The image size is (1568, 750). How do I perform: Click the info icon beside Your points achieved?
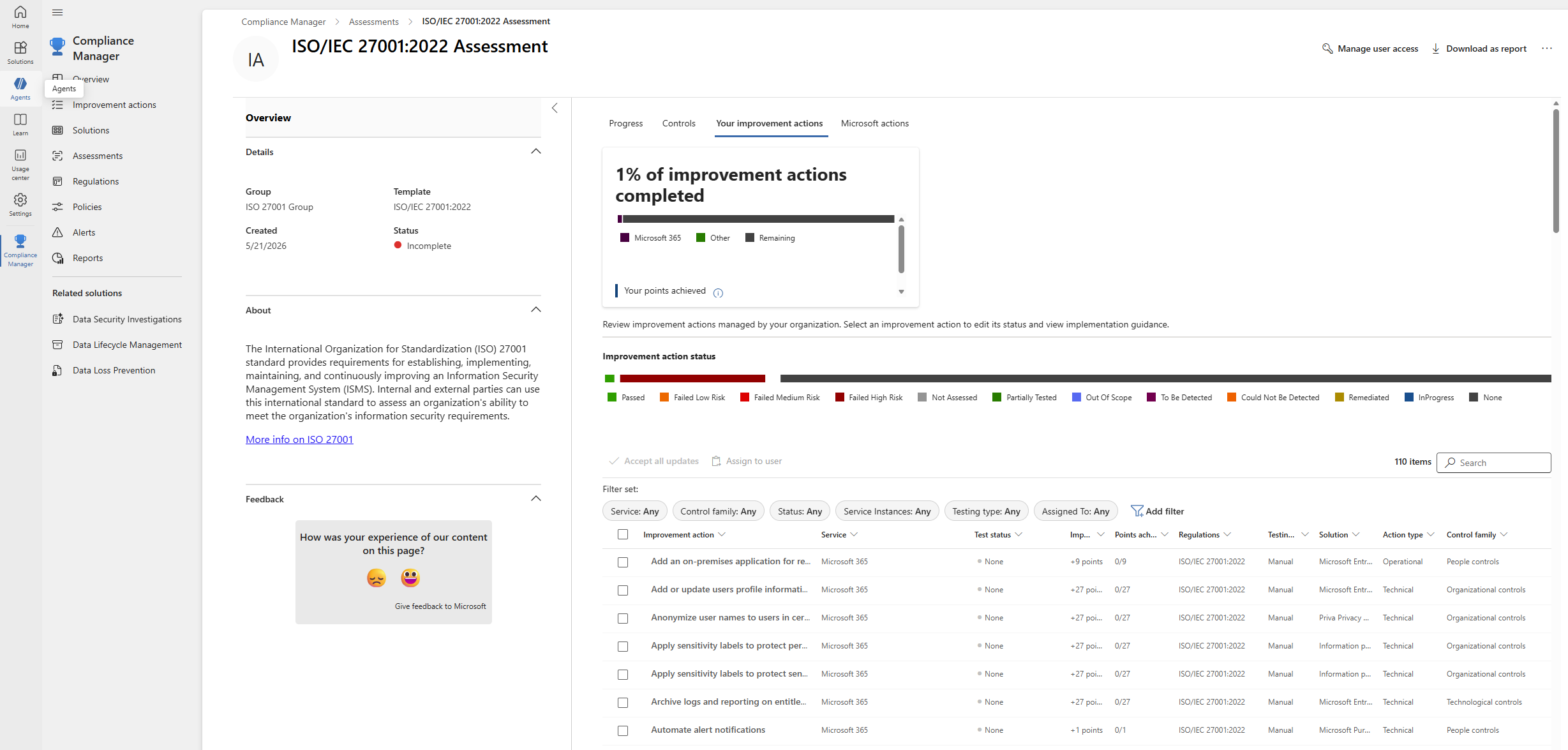tap(718, 293)
